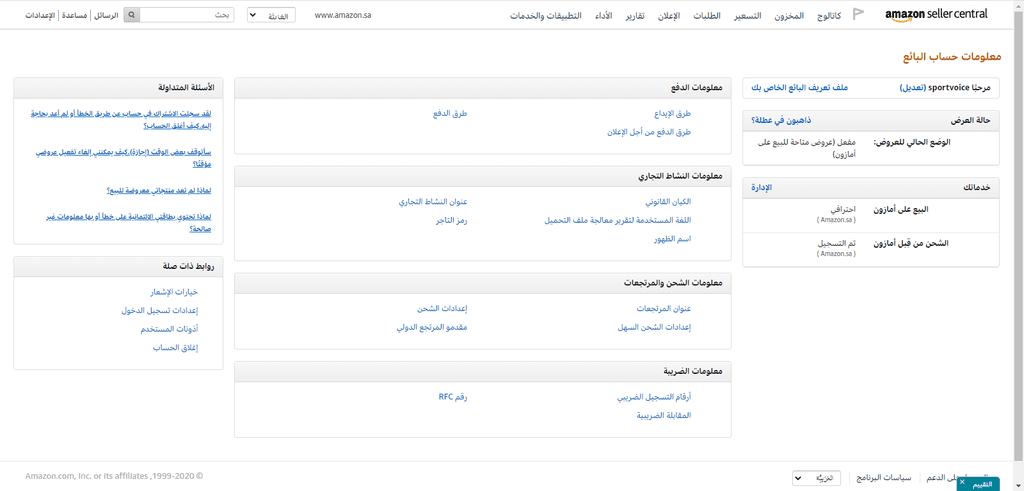
Task: Open the footer language dropdown (العربية)
Action: [817, 479]
